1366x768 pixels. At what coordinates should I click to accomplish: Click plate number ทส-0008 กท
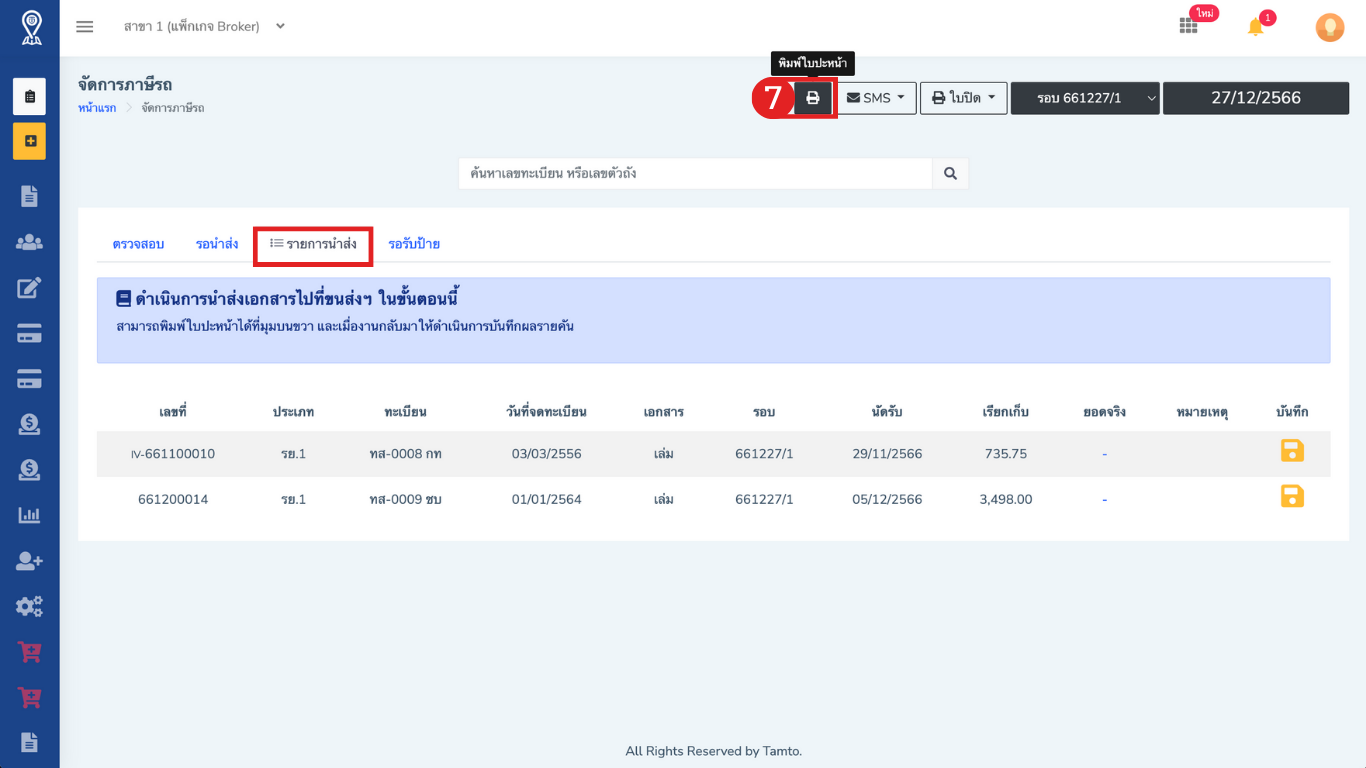pos(405,454)
